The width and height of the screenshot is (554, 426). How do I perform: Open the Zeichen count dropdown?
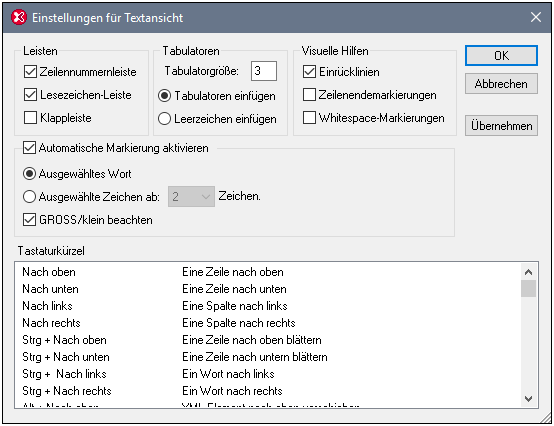pyautogui.click(x=191, y=196)
